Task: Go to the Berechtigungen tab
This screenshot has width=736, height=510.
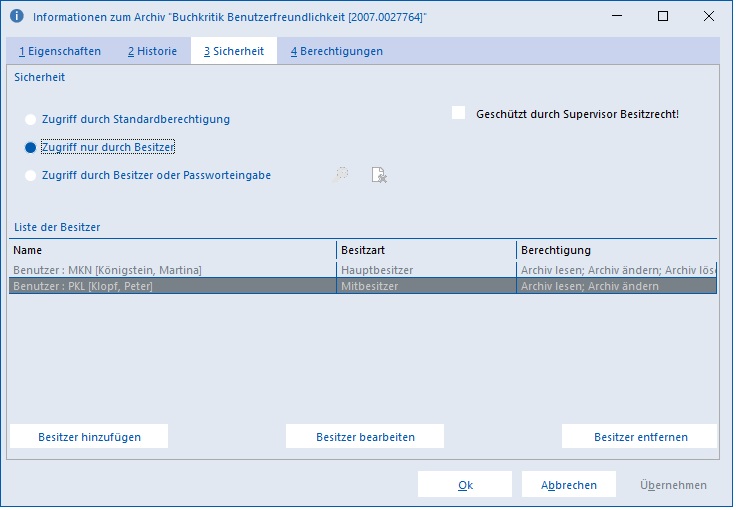Action: 337,51
